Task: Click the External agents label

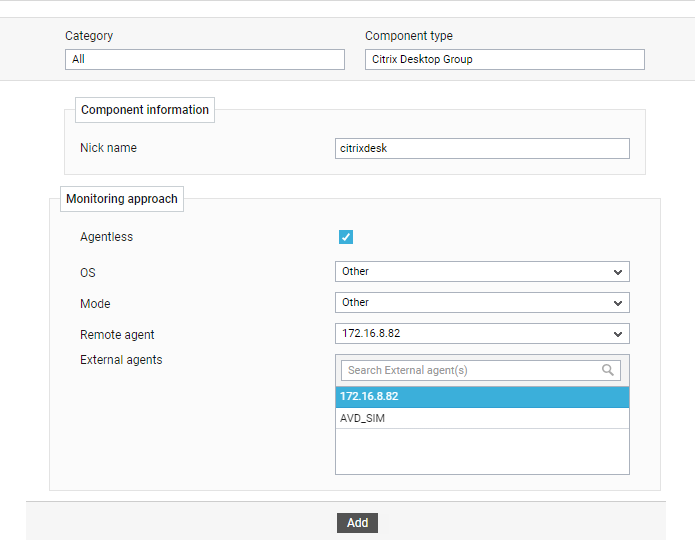Action: (121, 360)
